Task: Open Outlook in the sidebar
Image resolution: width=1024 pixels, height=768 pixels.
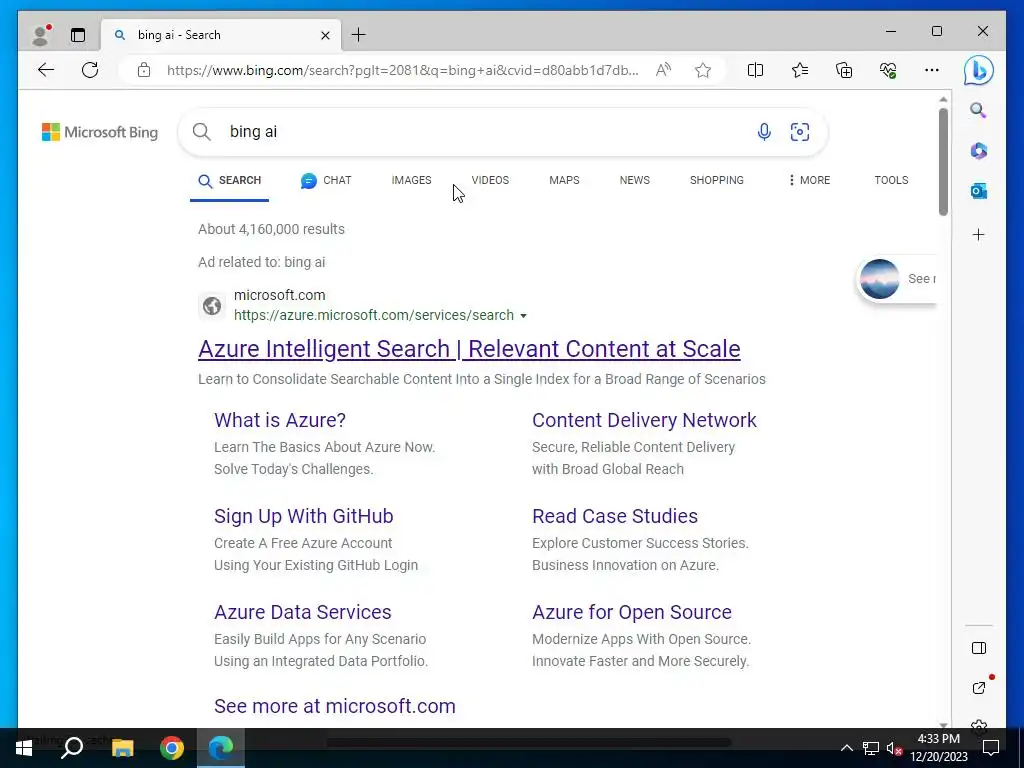Action: click(978, 191)
